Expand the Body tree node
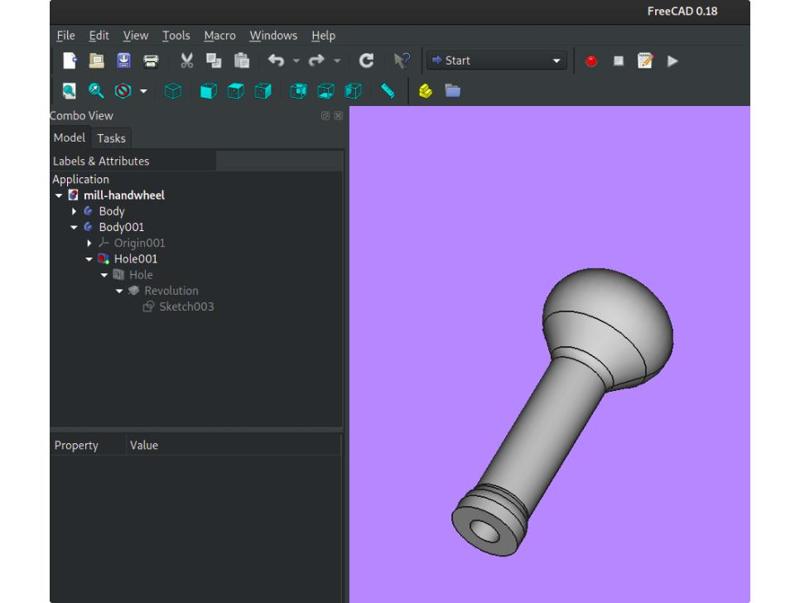Screen dimensions: 800x603 click(74, 212)
